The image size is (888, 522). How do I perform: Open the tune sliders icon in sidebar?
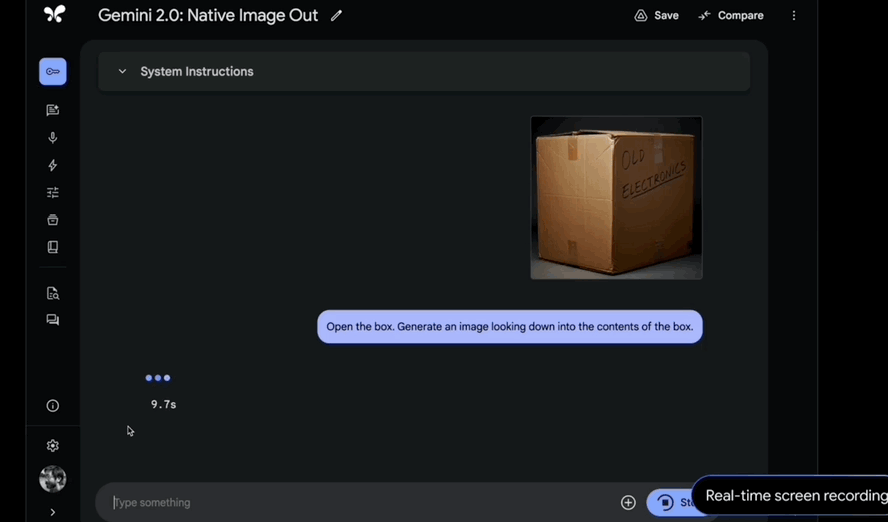click(x=53, y=193)
